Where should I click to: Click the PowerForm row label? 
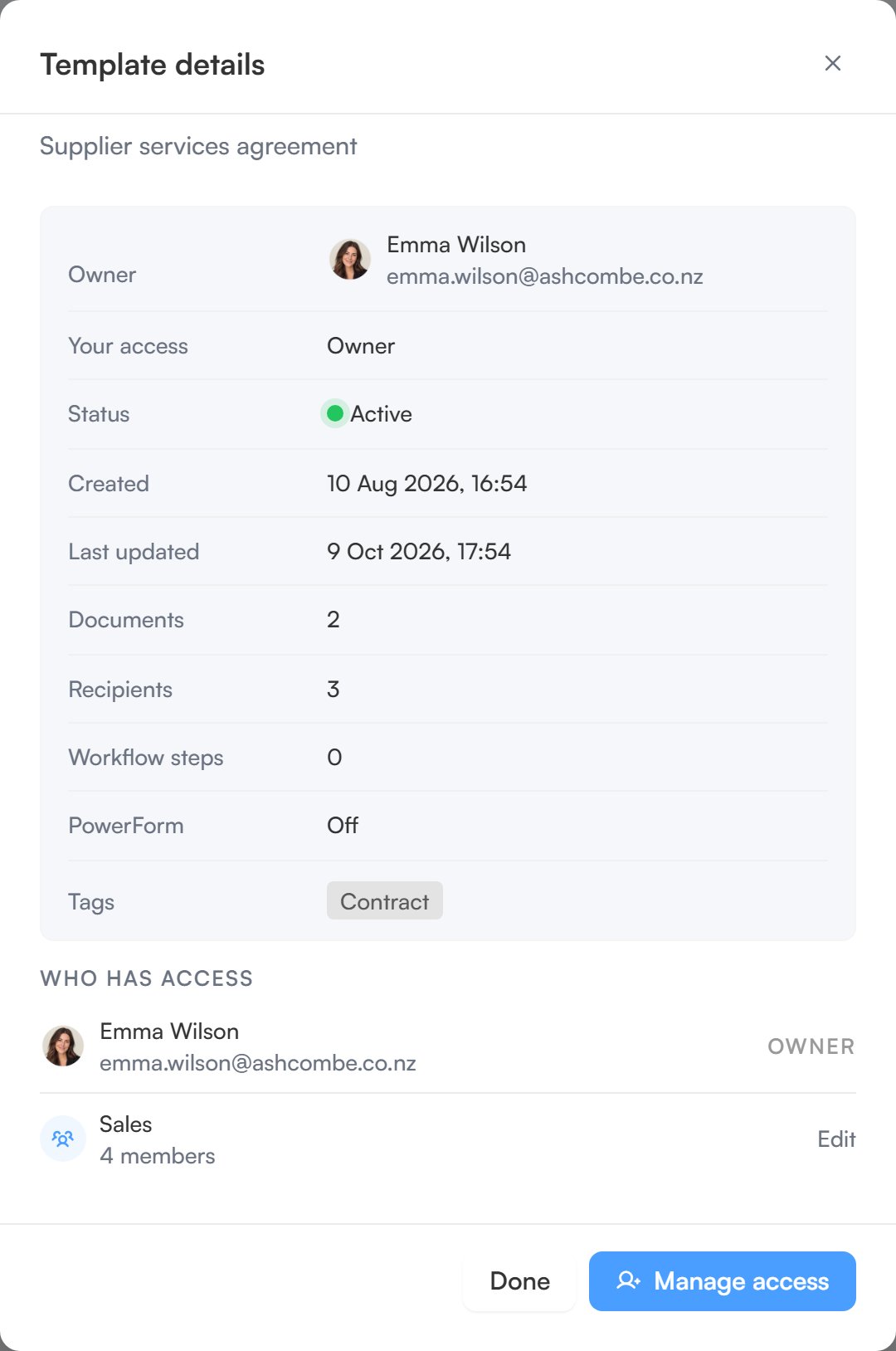click(x=126, y=826)
